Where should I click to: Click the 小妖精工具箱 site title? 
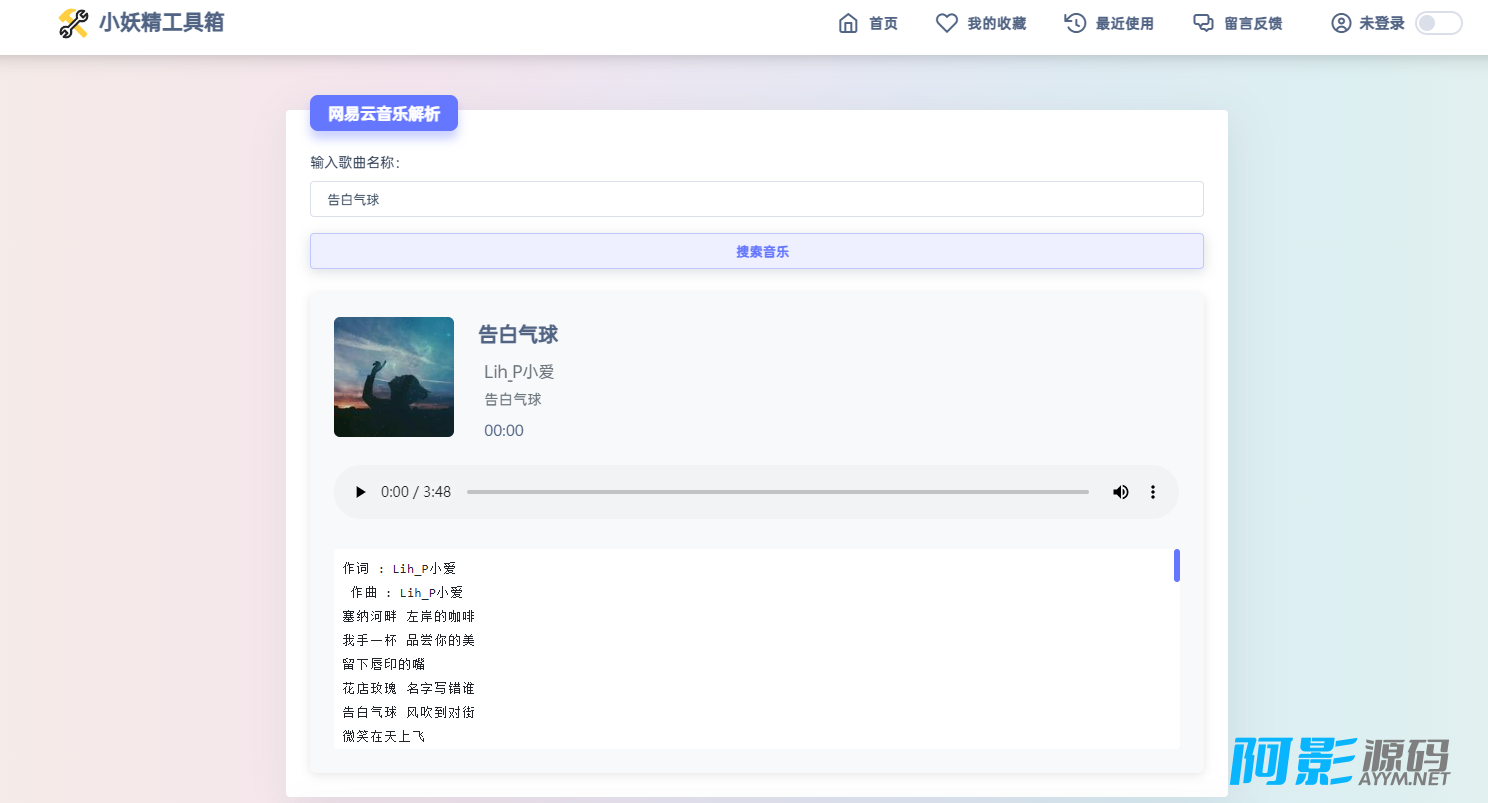point(161,23)
